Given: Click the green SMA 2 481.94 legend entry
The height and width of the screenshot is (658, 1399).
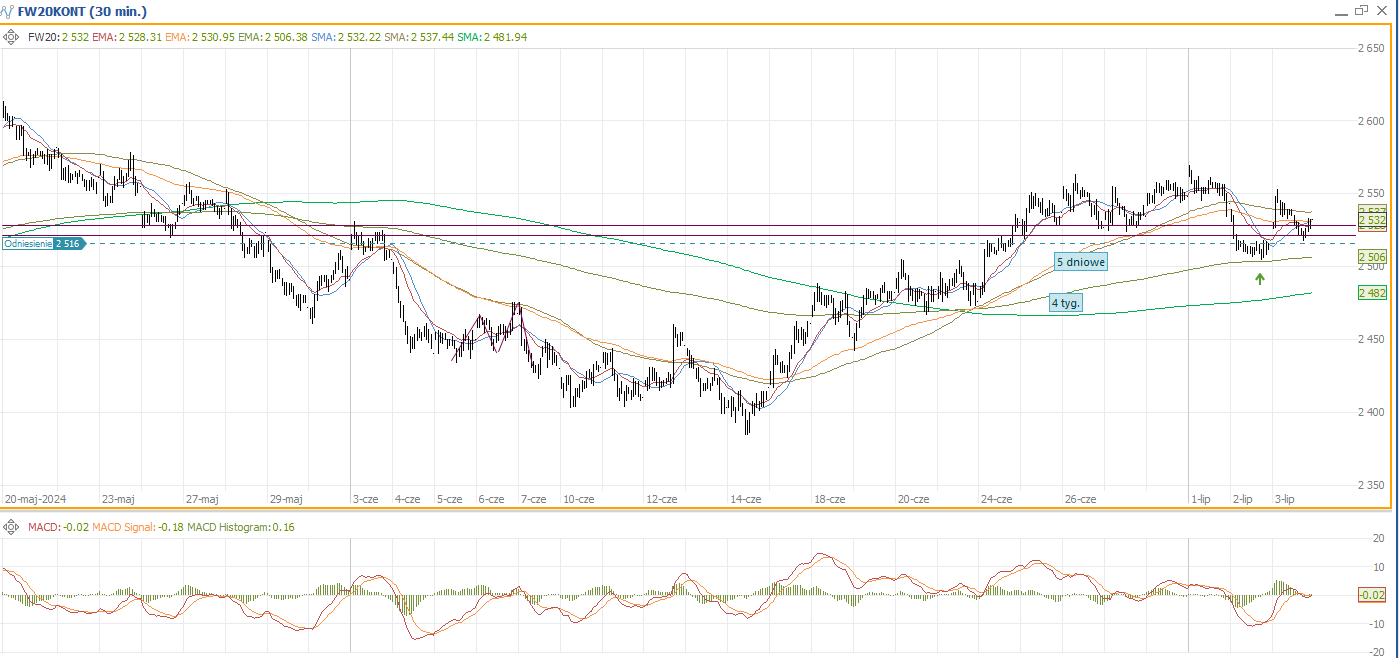Looking at the screenshot, I should coord(492,37).
